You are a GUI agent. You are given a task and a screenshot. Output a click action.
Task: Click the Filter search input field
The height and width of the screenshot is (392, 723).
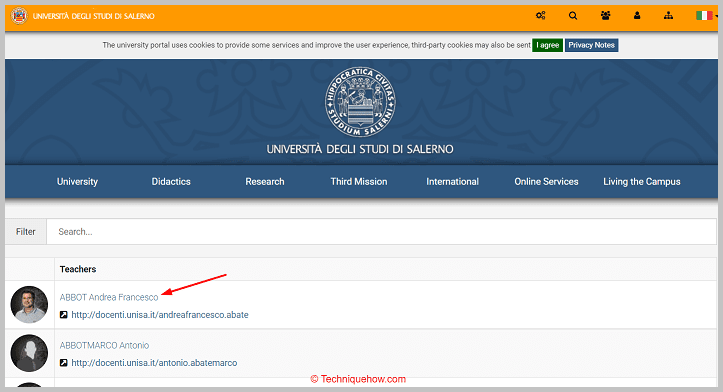click(x=381, y=232)
